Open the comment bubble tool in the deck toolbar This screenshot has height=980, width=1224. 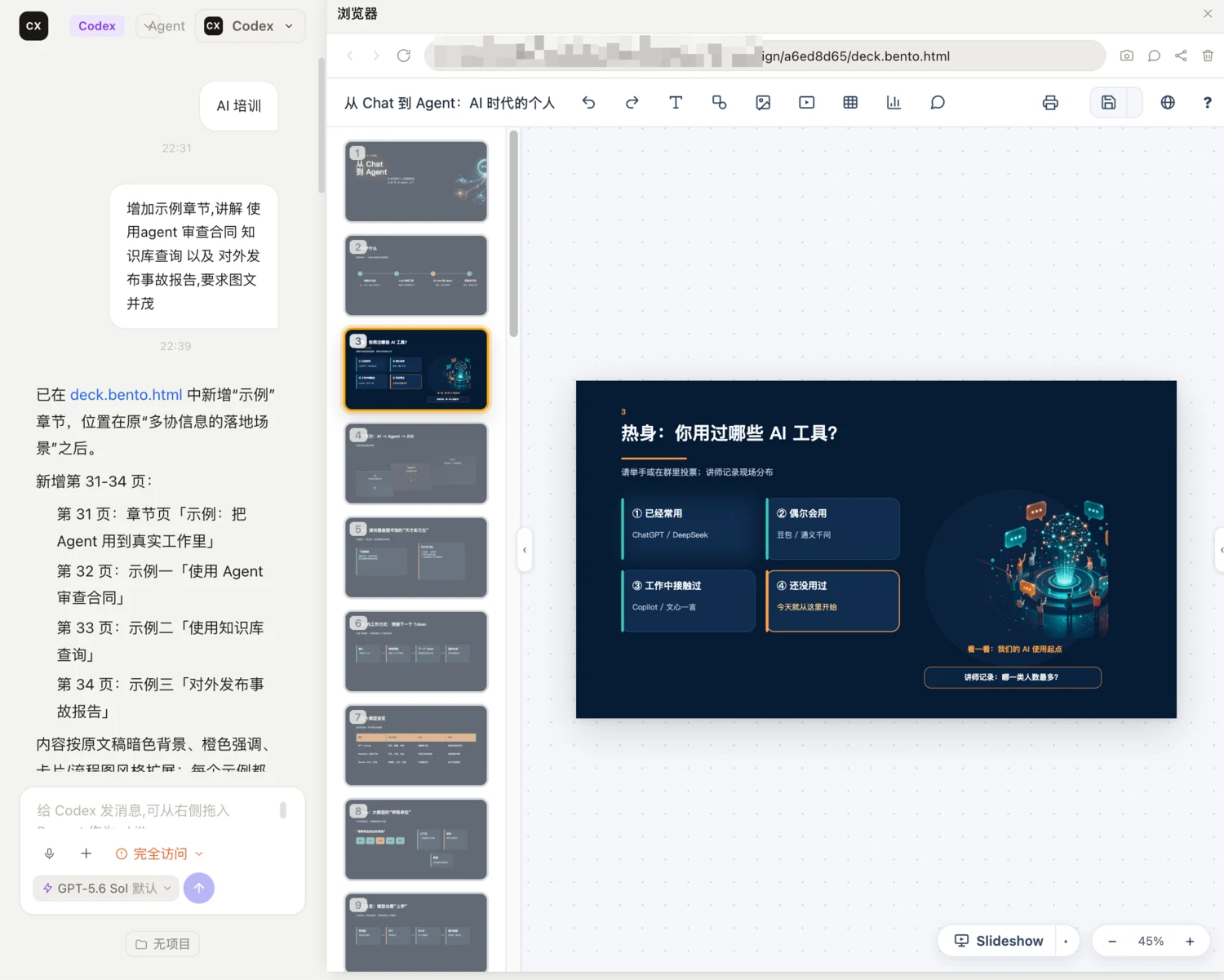tap(938, 103)
